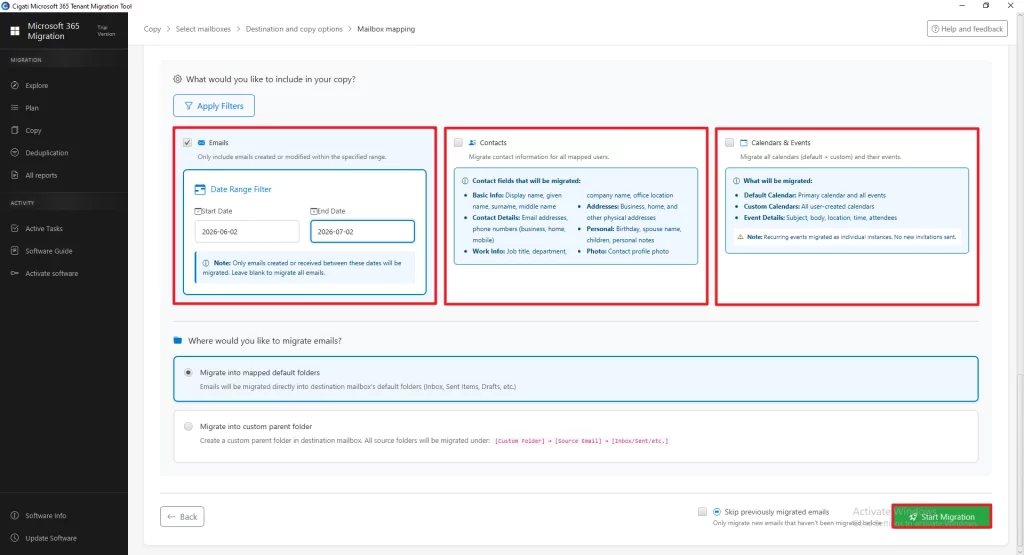Click the Mailbox mapping breadcrumb
This screenshot has width=1024, height=555.
[x=386, y=29]
